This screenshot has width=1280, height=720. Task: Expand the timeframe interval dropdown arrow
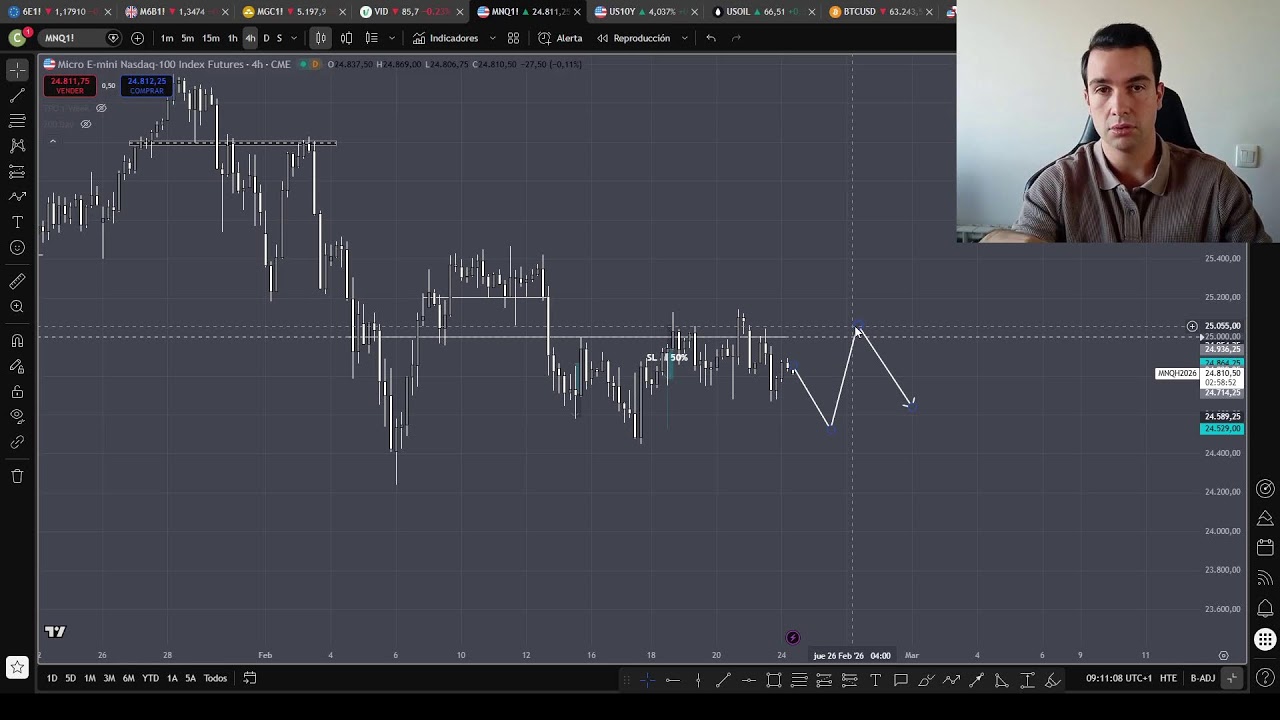click(x=293, y=38)
